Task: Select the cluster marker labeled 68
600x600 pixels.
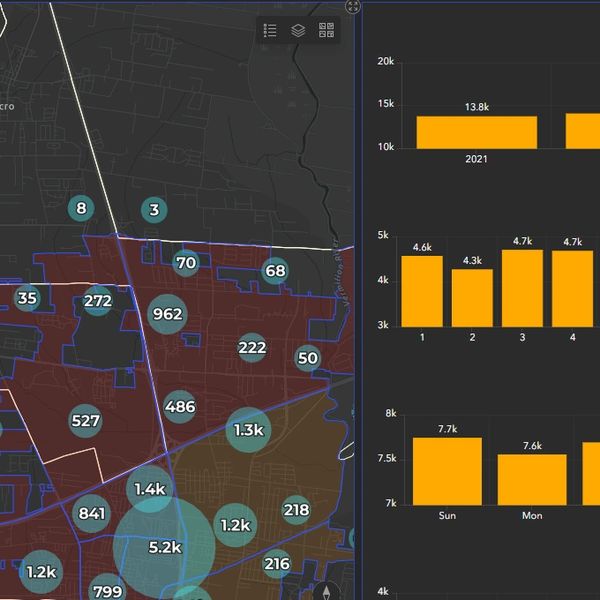Action: click(275, 271)
